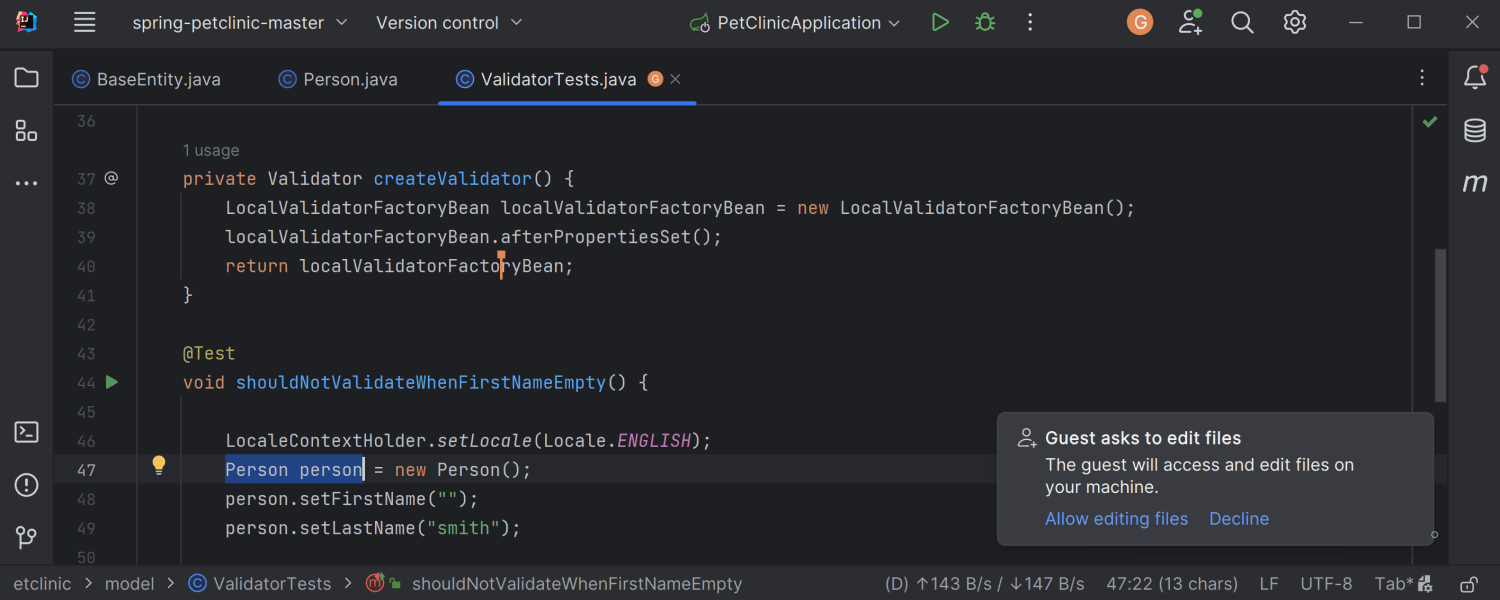This screenshot has height=600, width=1500.
Task: Open the PetClinicApplication run configuration dropdown
Action: [x=795, y=22]
